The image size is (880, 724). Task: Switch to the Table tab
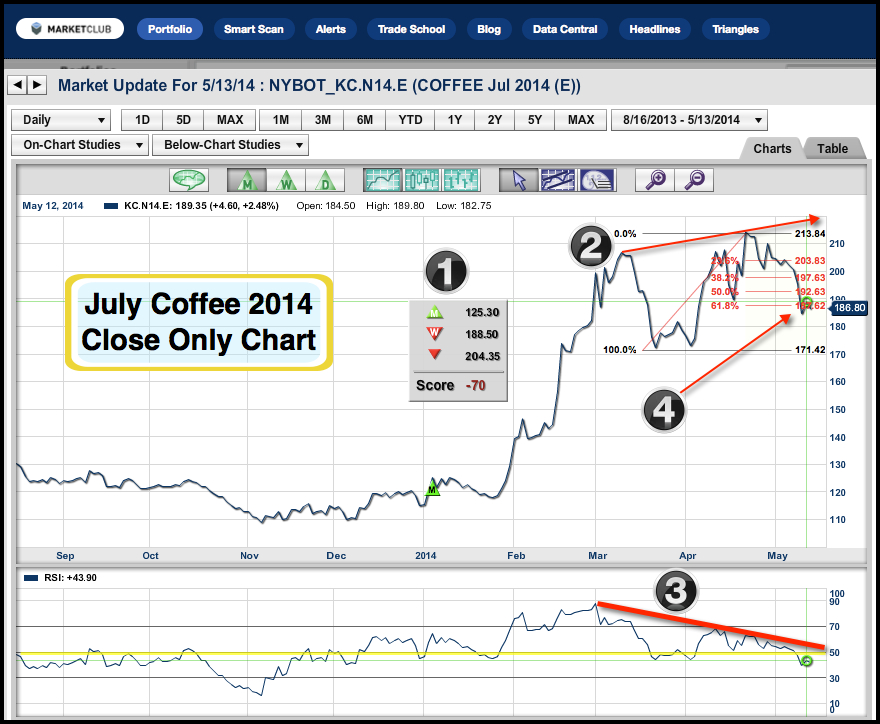click(x=832, y=149)
